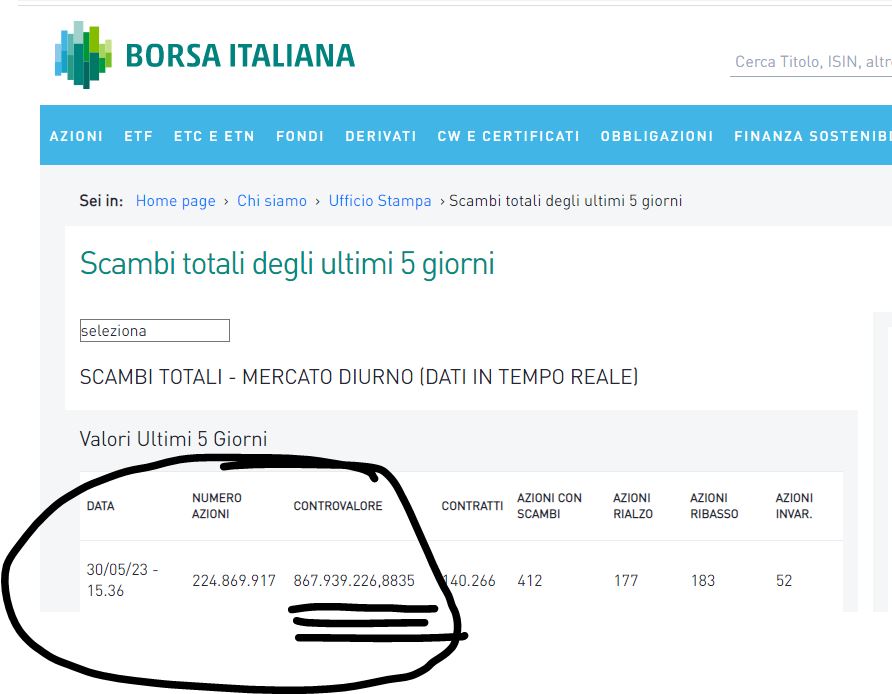Viewport: 892px width, 694px height.
Task: Open the OBBLIGAZIONI menu
Action: [x=656, y=136]
